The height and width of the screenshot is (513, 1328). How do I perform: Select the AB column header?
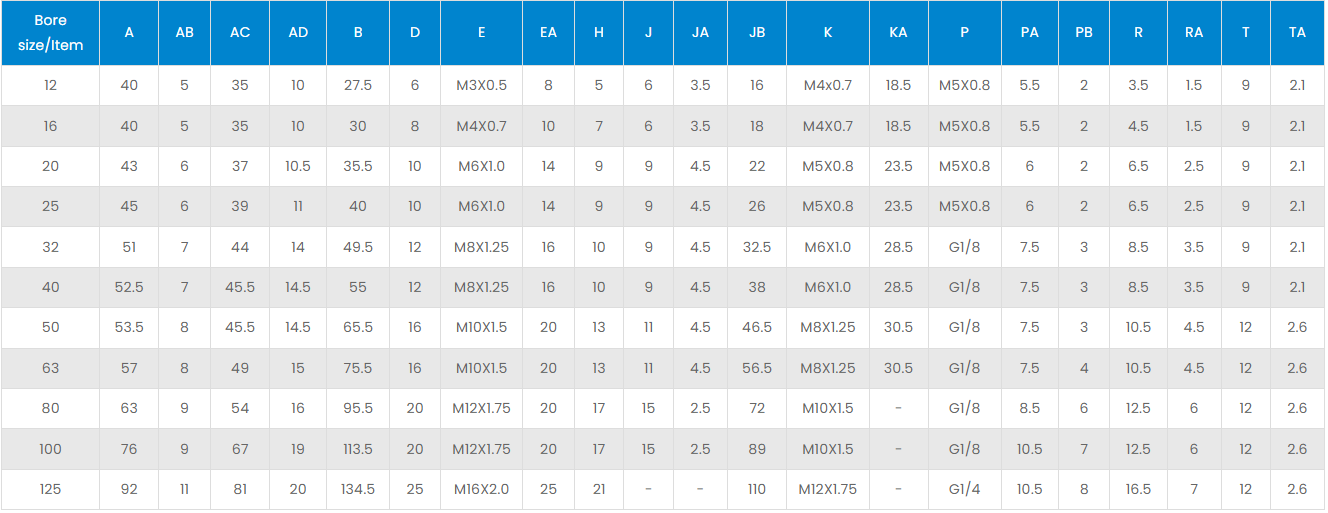[x=185, y=33]
